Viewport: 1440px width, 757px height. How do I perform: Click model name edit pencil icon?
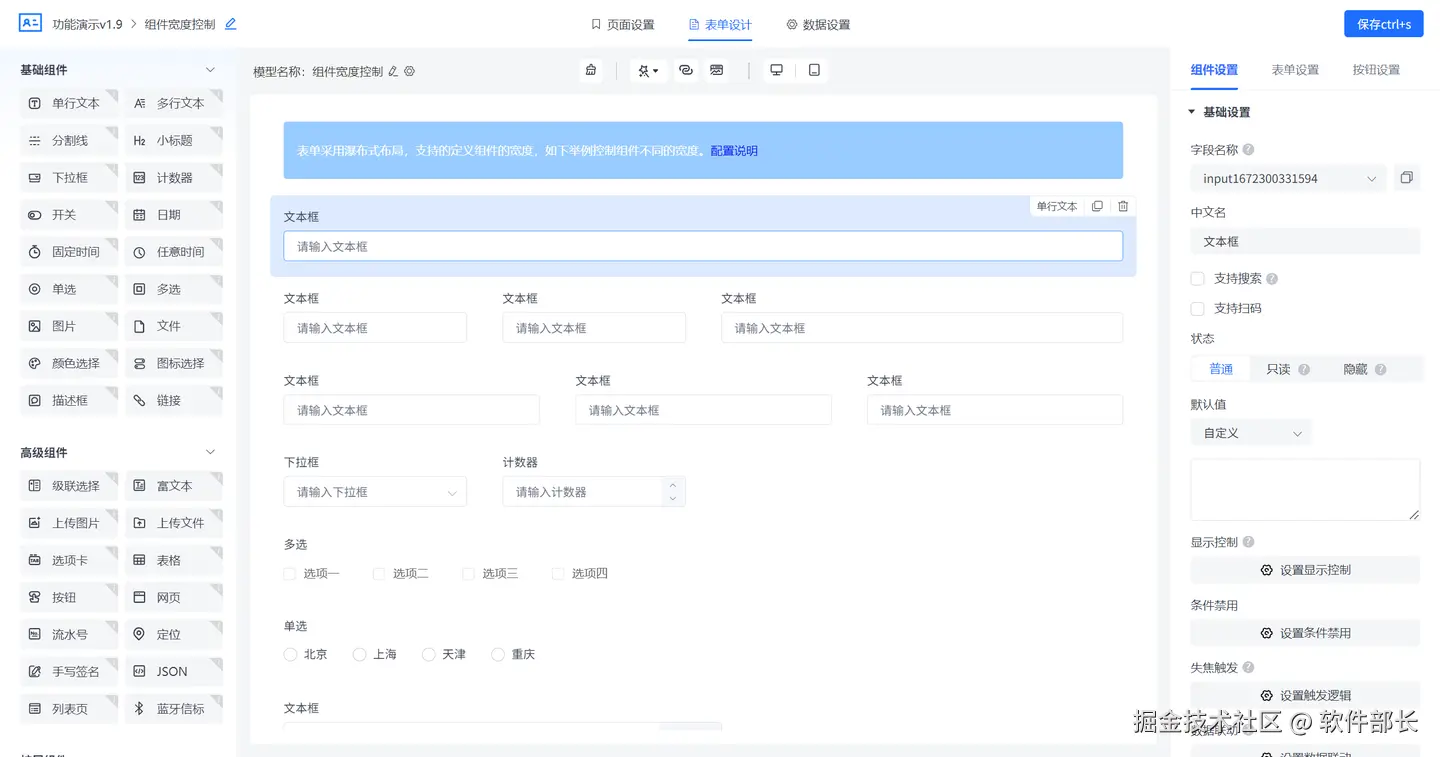pos(393,71)
